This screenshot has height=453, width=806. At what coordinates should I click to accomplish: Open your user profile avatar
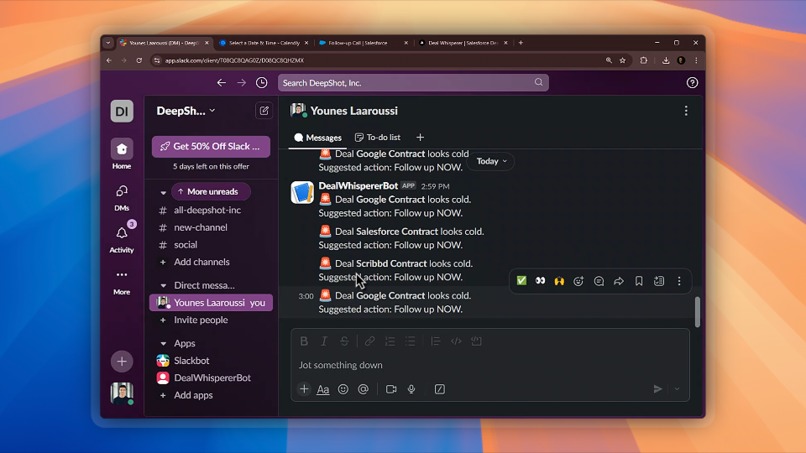point(122,393)
